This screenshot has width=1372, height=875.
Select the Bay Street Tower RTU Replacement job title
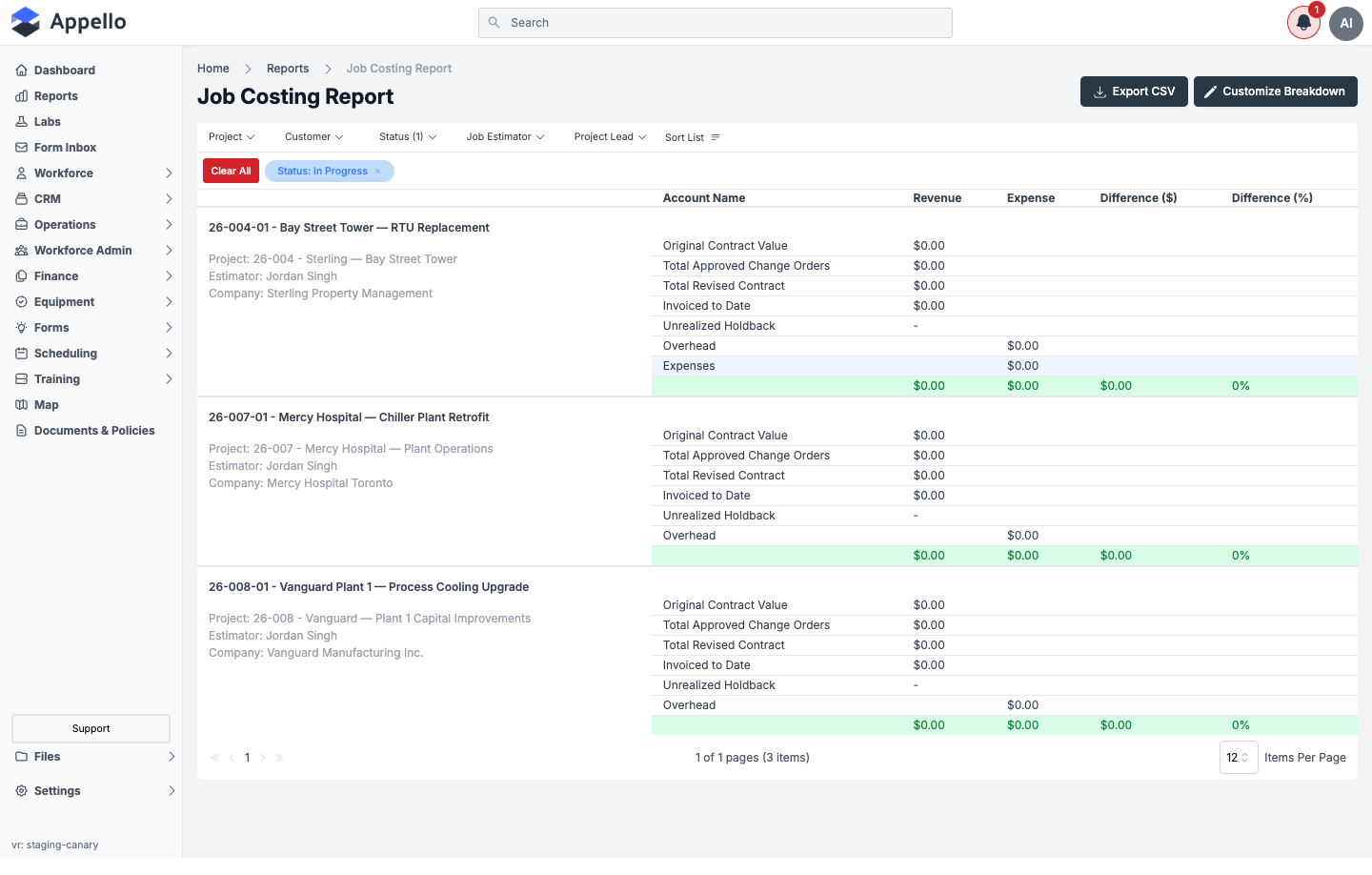[x=349, y=228]
